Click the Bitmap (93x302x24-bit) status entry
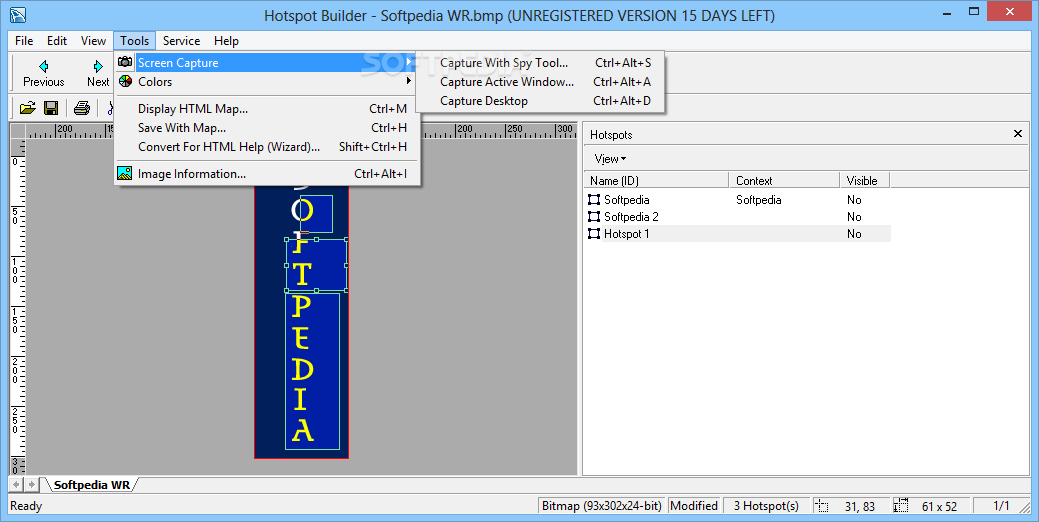Screen dimensions: 1039x522 tap(602, 506)
